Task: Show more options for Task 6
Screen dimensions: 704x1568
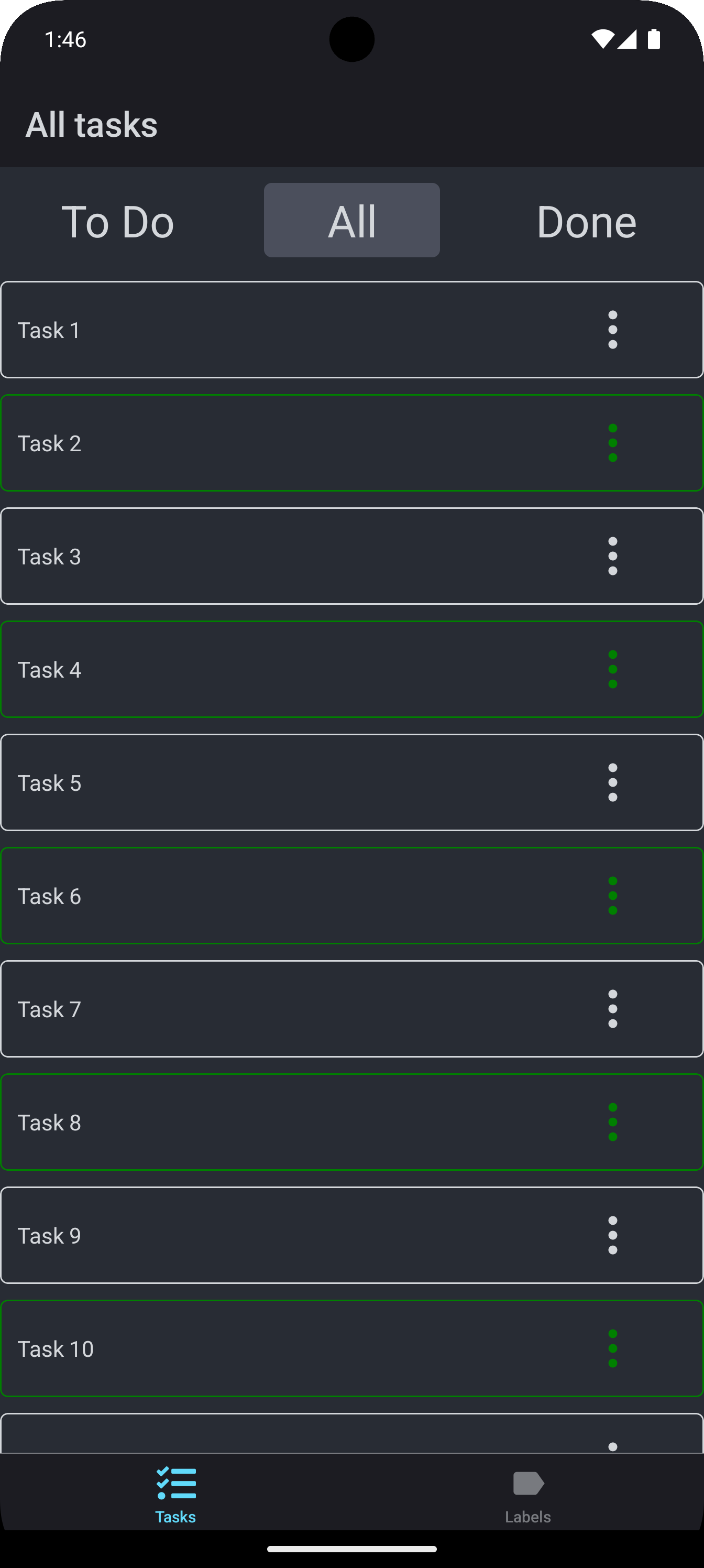Action: click(612, 896)
